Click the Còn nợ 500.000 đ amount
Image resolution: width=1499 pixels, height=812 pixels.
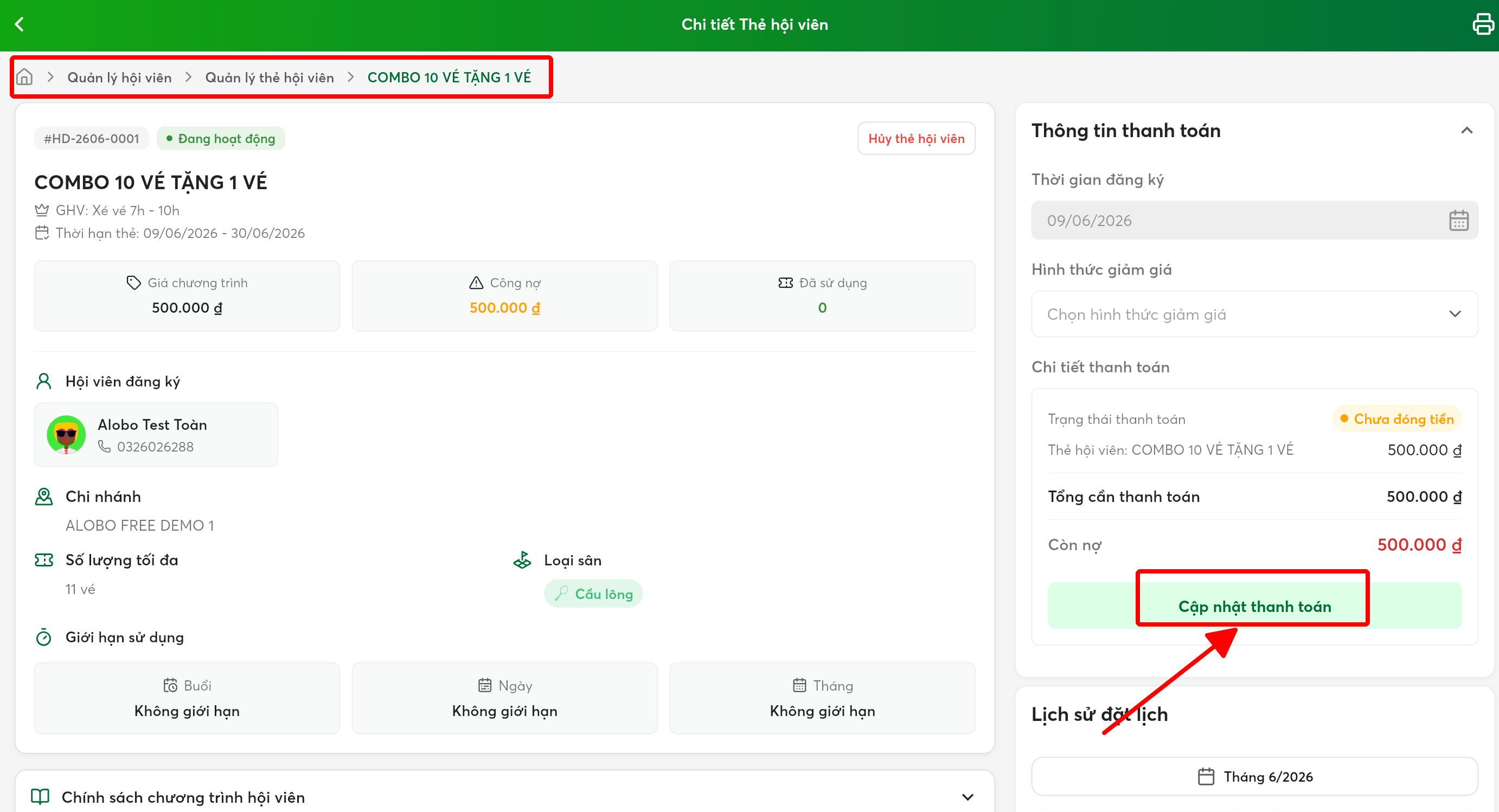click(x=1419, y=544)
